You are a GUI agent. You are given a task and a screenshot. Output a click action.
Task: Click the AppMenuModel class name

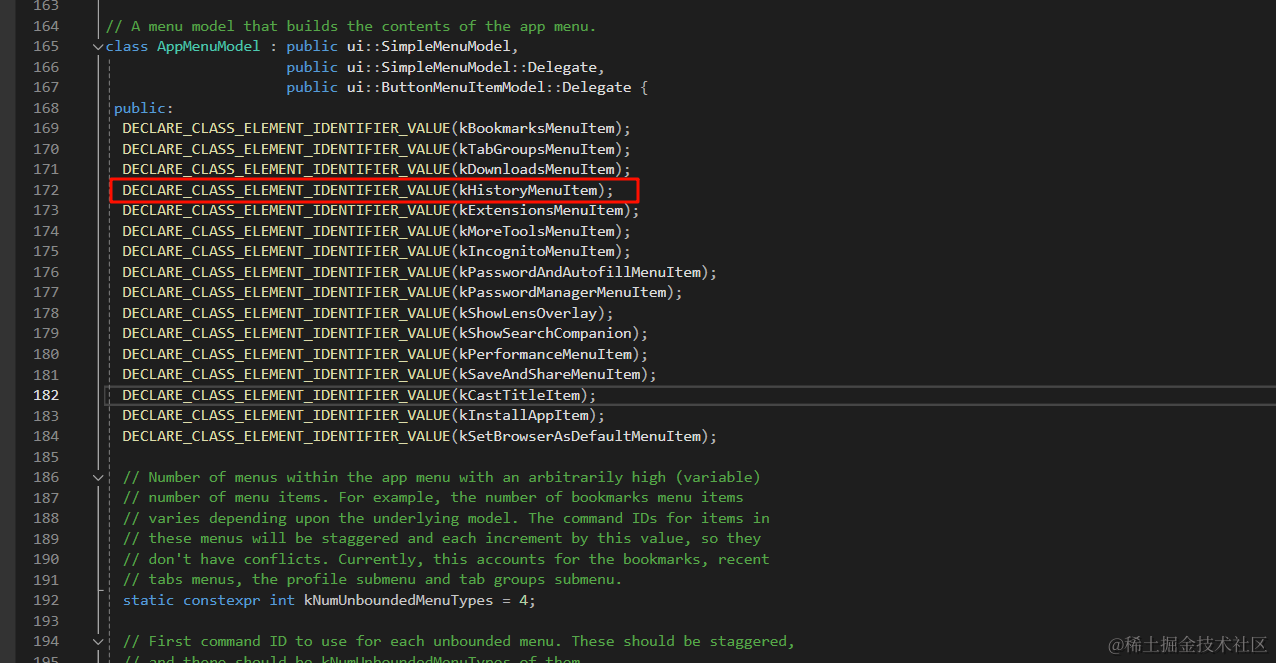(209, 47)
